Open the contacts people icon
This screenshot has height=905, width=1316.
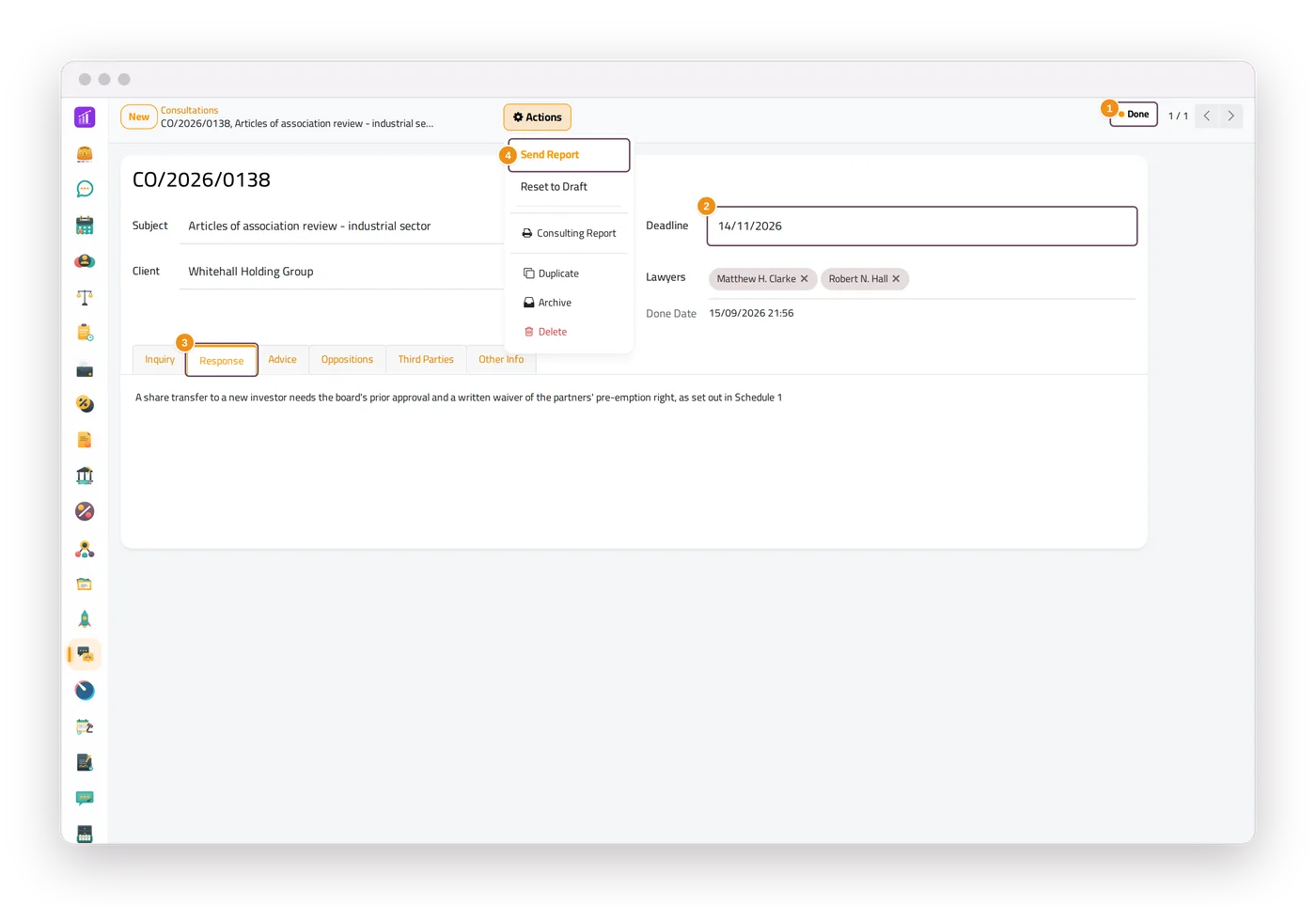click(x=85, y=261)
